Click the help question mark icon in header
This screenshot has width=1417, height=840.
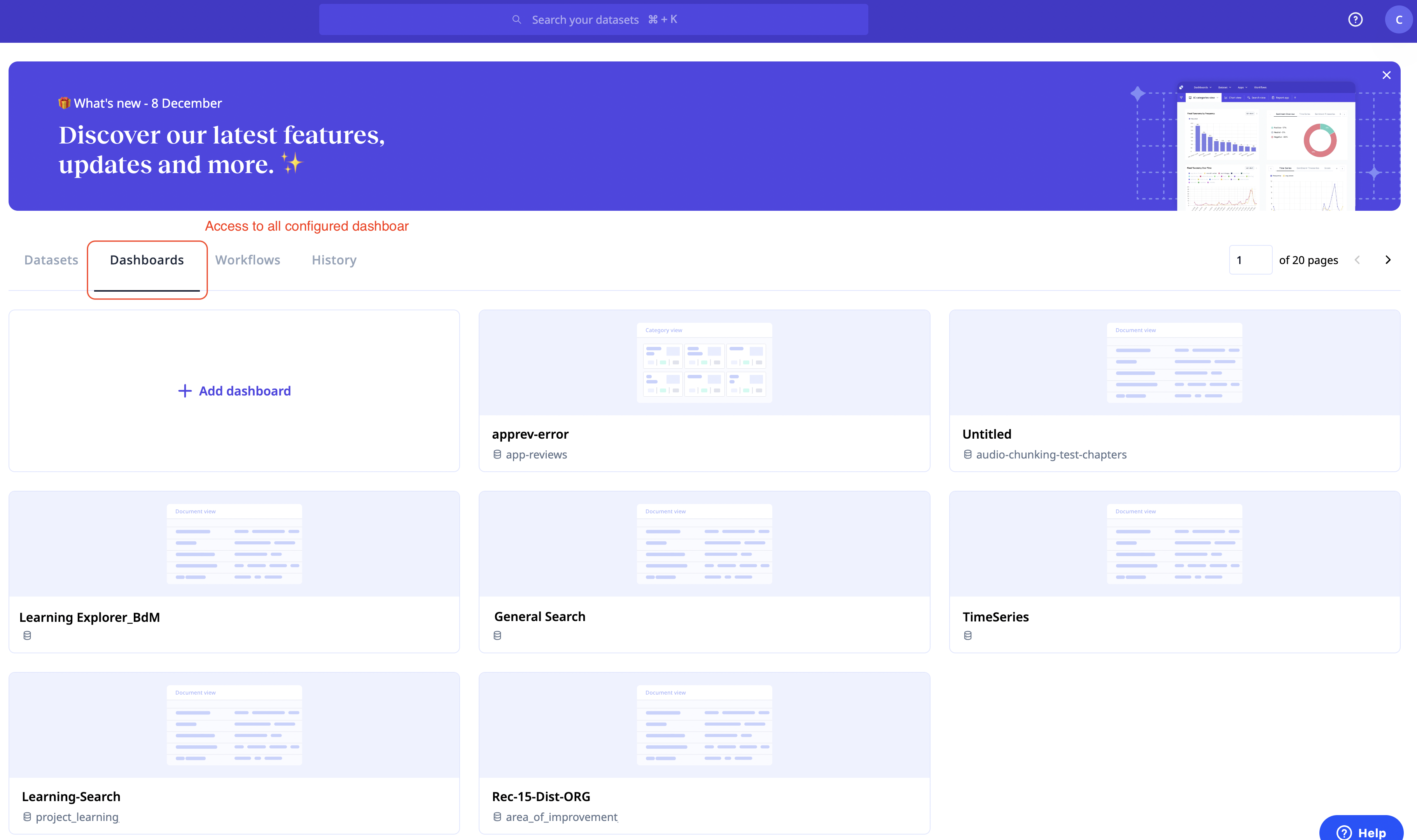(1355, 20)
